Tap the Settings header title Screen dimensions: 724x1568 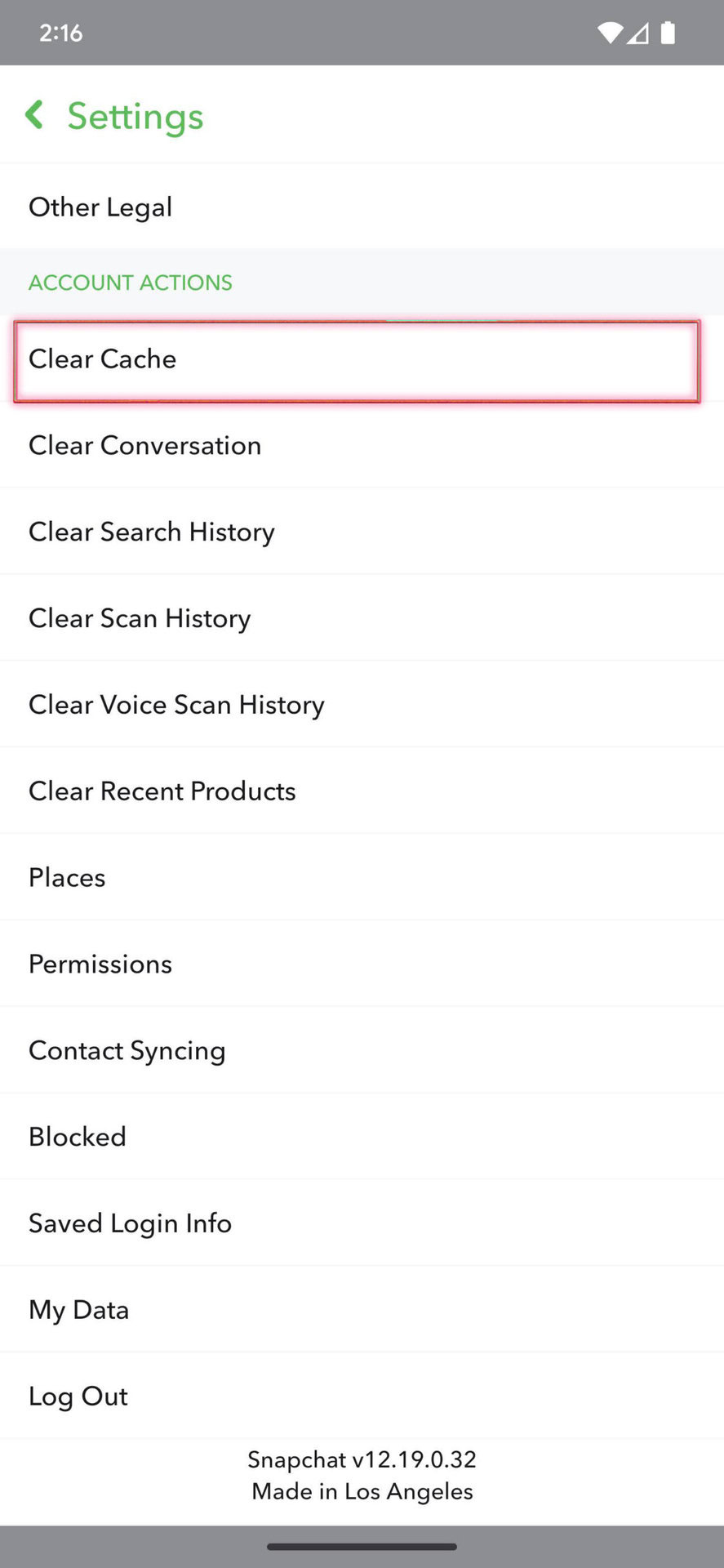point(135,116)
